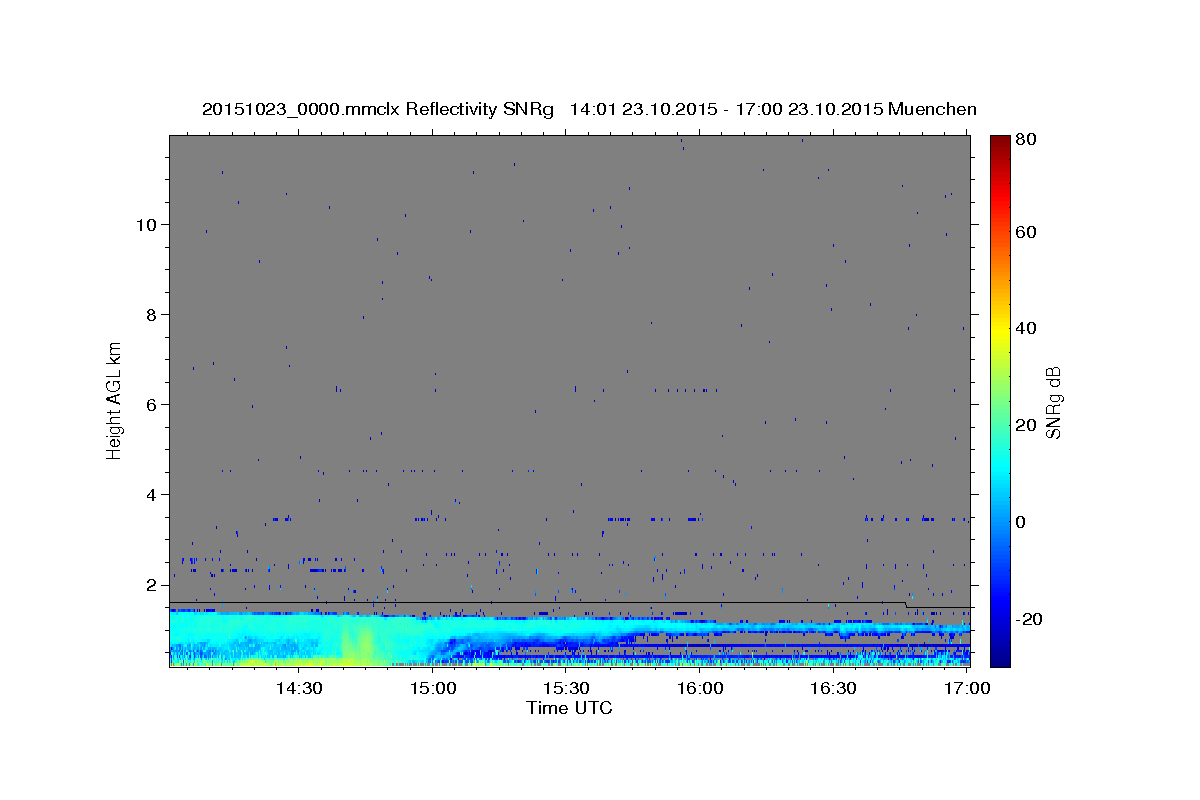
Task: Click the height axis value 4
Action: tap(154, 494)
